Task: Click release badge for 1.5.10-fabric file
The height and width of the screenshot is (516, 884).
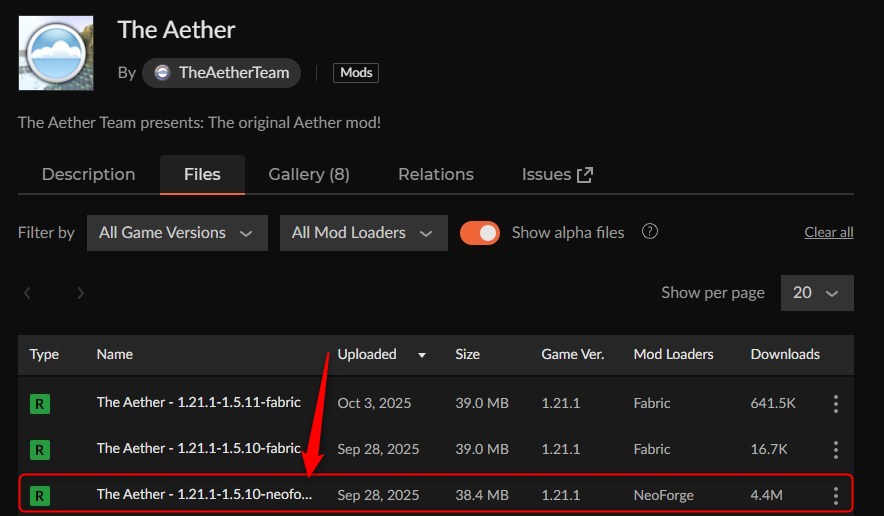Action: 39,450
